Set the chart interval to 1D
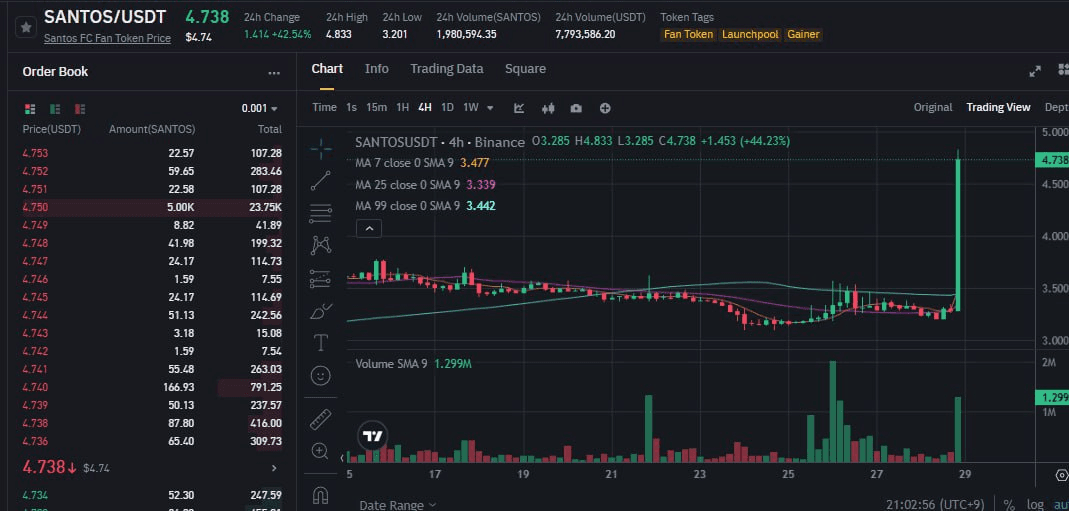The image size is (1069, 511). [x=447, y=108]
